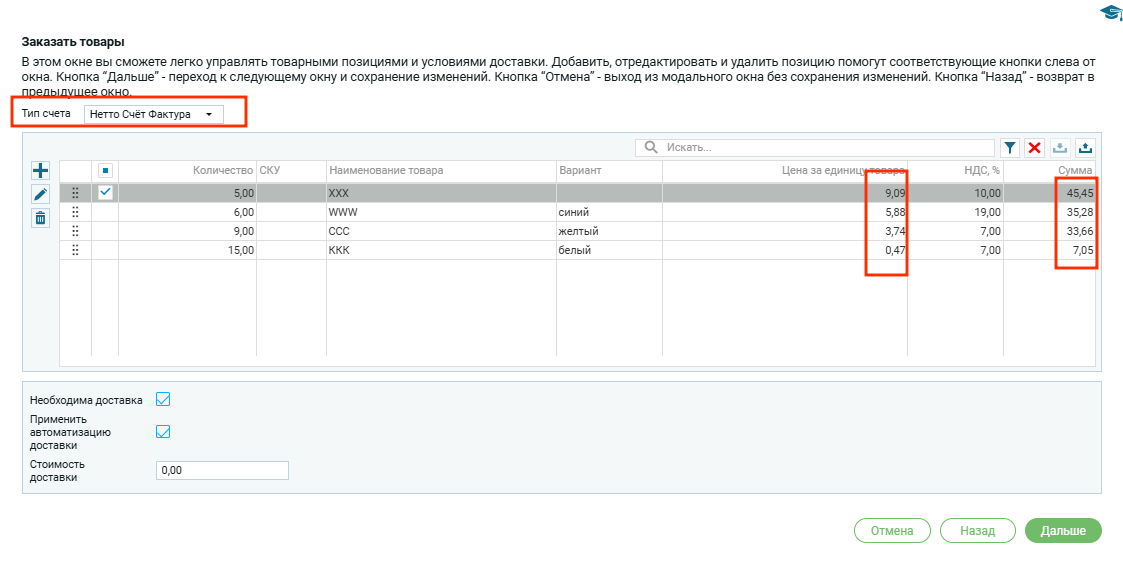Click the 'Стоимость доставки' input field
This screenshot has height=563, width=1123.
pos(222,471)
